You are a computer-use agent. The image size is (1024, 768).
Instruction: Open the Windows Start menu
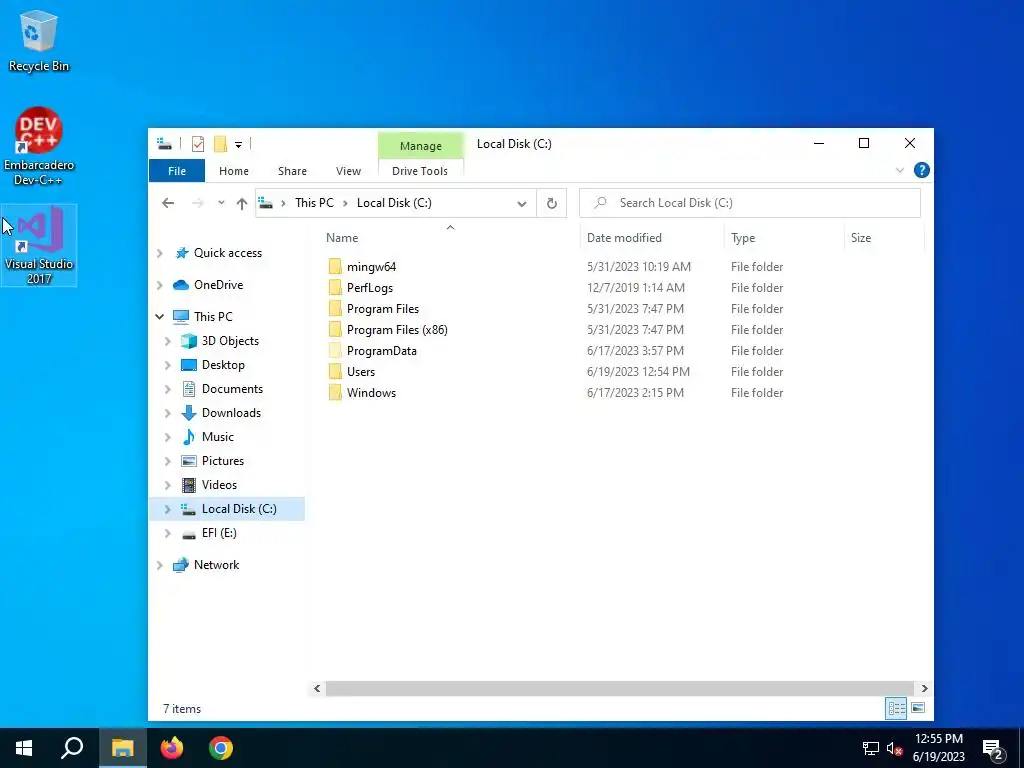point(24,748)
